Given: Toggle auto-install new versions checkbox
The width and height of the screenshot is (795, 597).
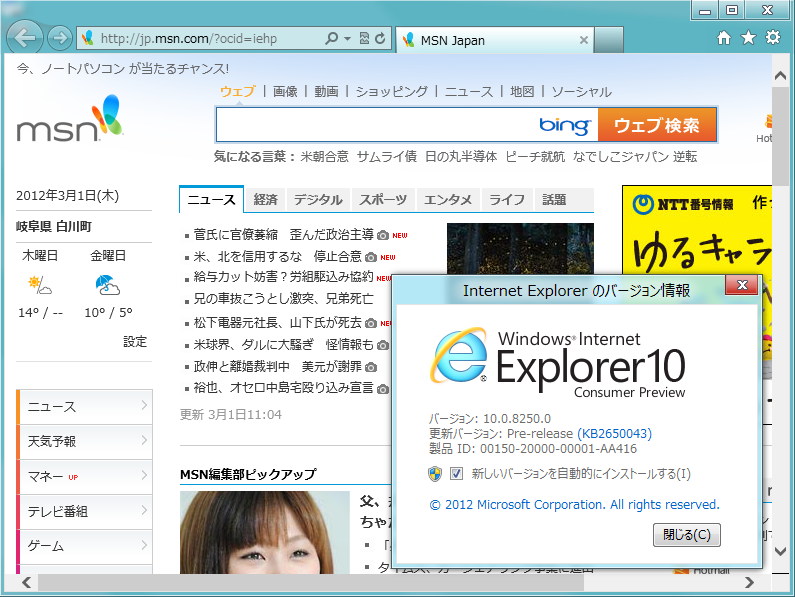Looking at the screenshot, I should click(456, 474).
